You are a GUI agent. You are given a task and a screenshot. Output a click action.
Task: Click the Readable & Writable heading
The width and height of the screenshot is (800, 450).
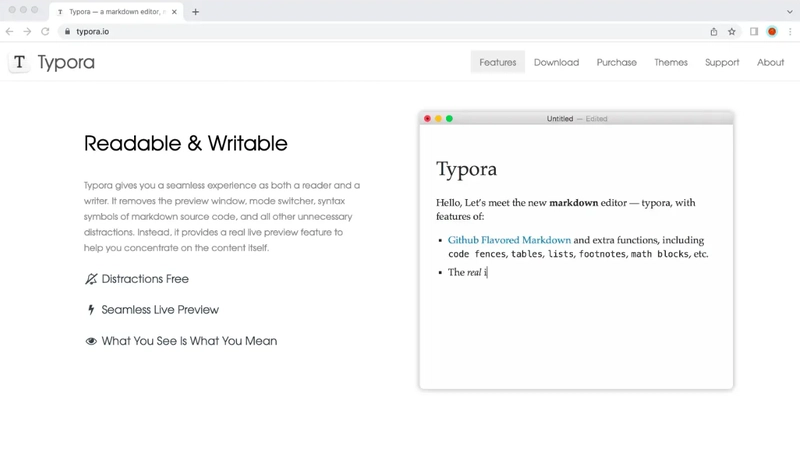pyautogui.click(x=186, y=143)
